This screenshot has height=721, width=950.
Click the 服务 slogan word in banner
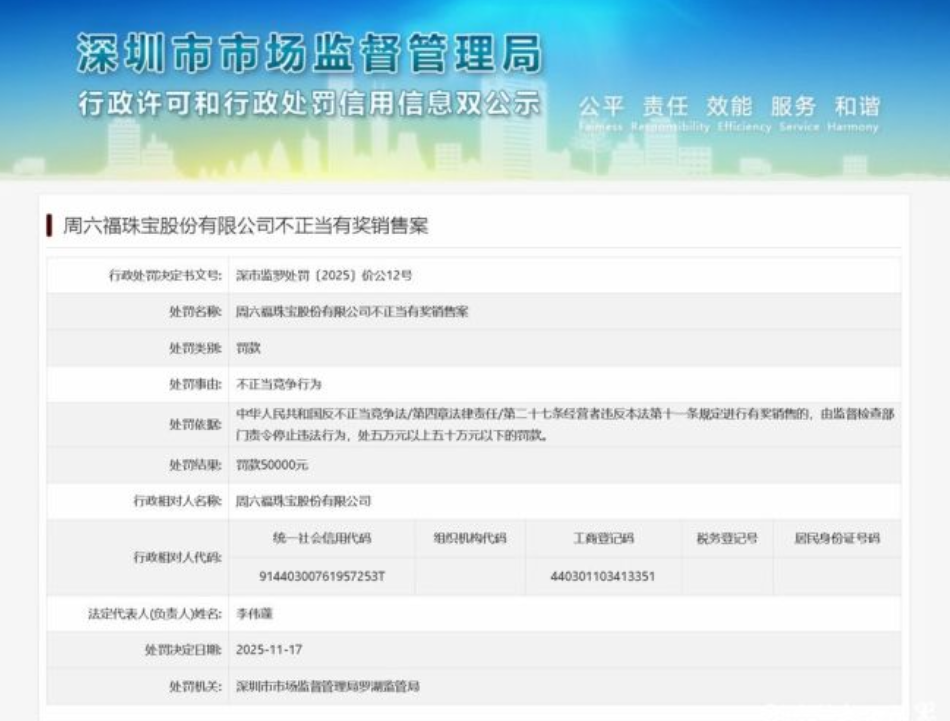793,107
